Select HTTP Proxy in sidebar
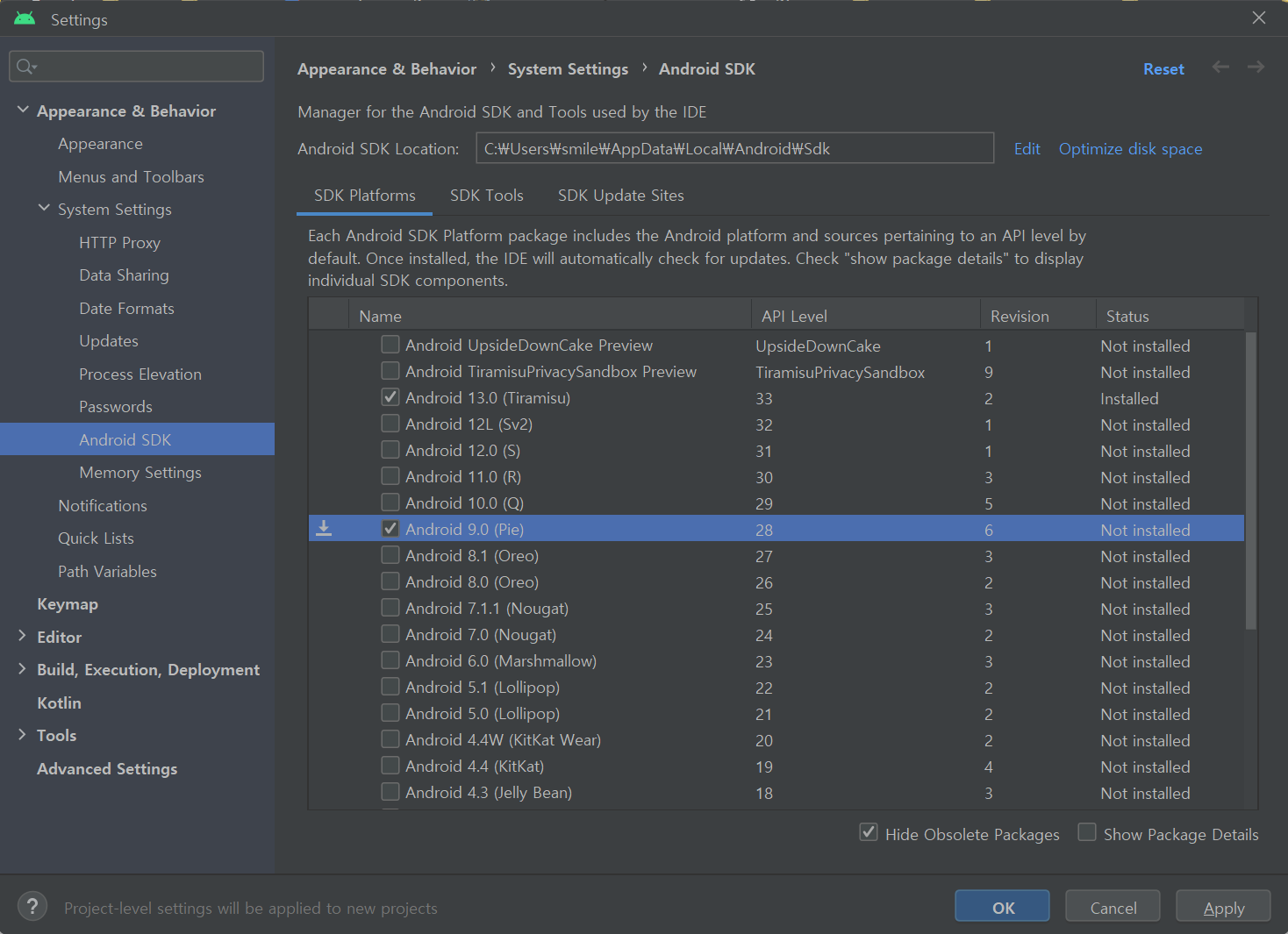The image size is (1288, 934). tap(119, 242)
